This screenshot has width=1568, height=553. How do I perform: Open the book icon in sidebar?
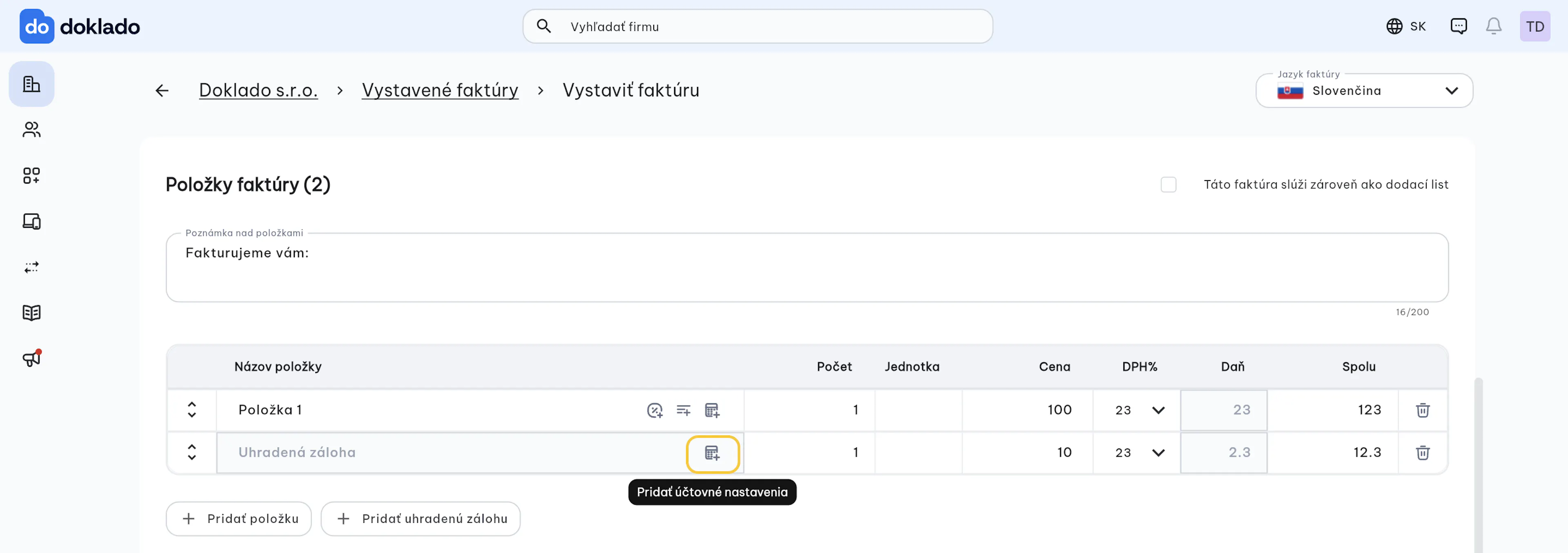point(32,312)
